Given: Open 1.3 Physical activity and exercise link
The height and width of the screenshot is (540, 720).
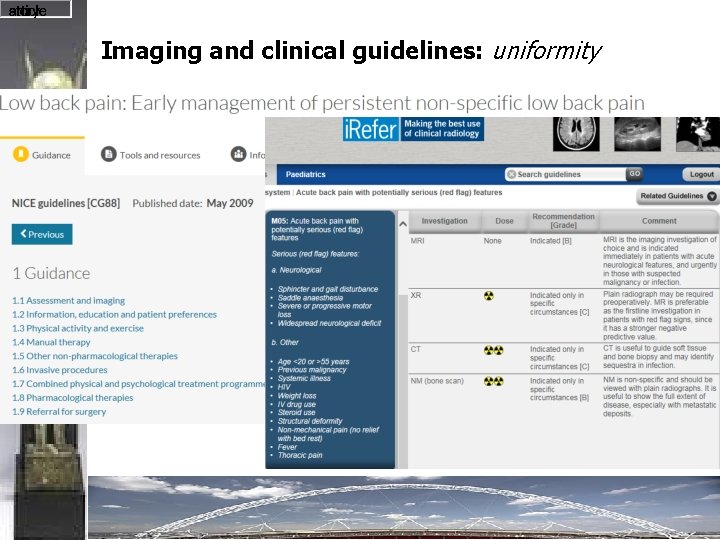Looking at the screenshot, I should (78, 328).
